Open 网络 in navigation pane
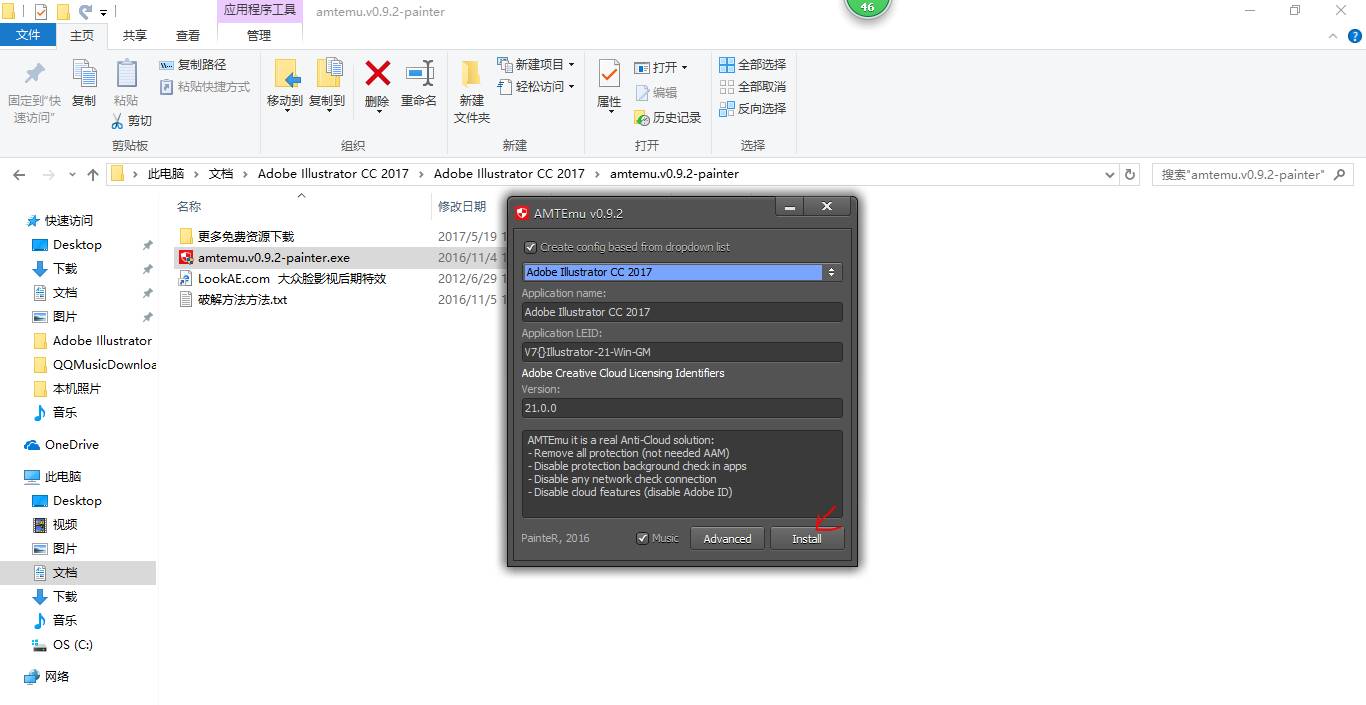Viewport: 1366px width, 705px height. pos(58,677)
